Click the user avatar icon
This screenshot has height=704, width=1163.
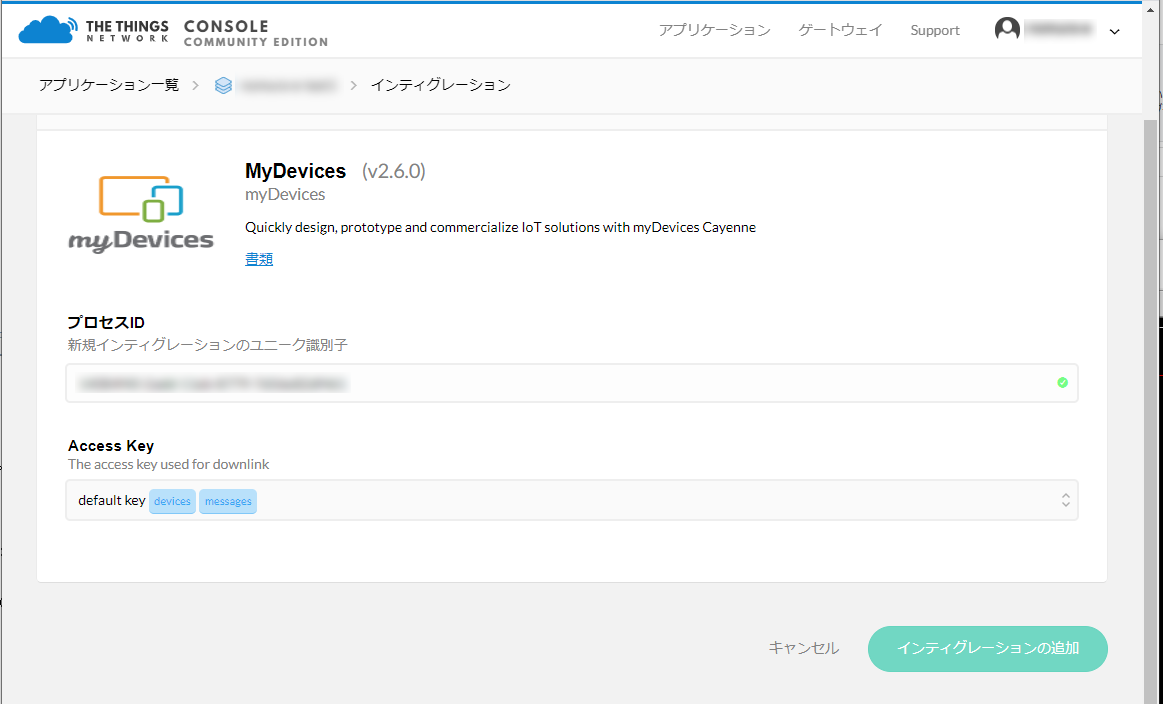tap(1007, 30)
